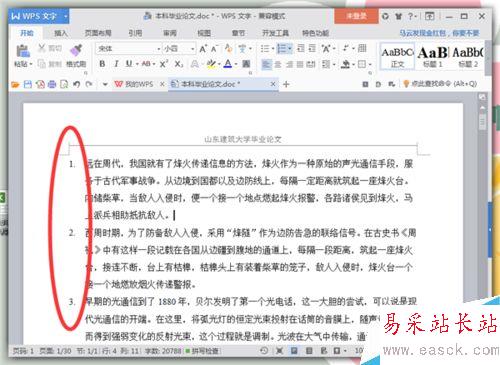Image resolution: width=500 pixels, height=365 pixels.
Task: Open WPS application menu dropdown arrow
Action: tap(66, 16)
